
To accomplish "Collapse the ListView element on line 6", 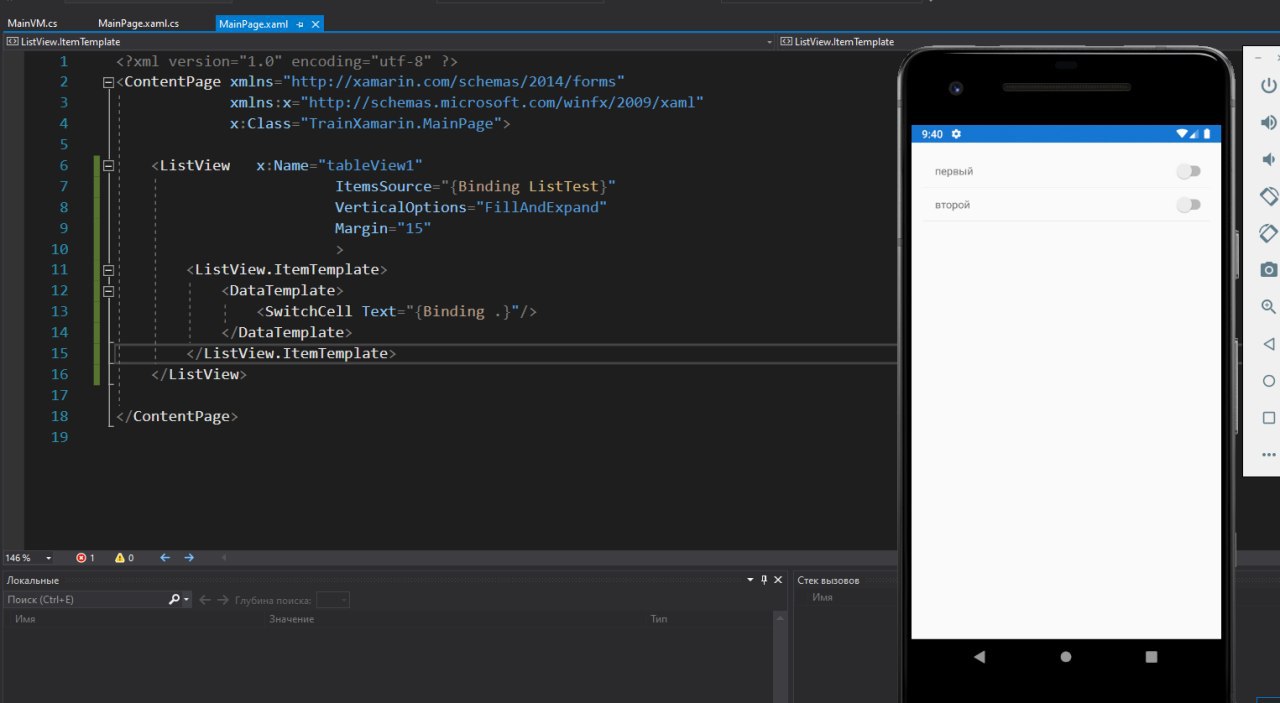I will tap(109, 166).
